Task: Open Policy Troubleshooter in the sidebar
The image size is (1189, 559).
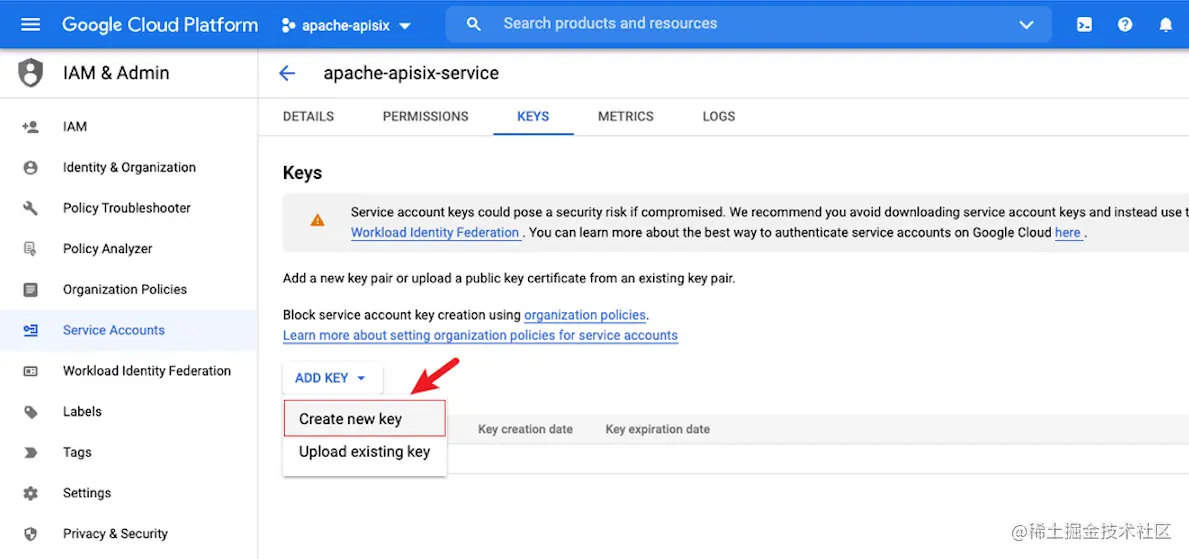Action: 127,208
